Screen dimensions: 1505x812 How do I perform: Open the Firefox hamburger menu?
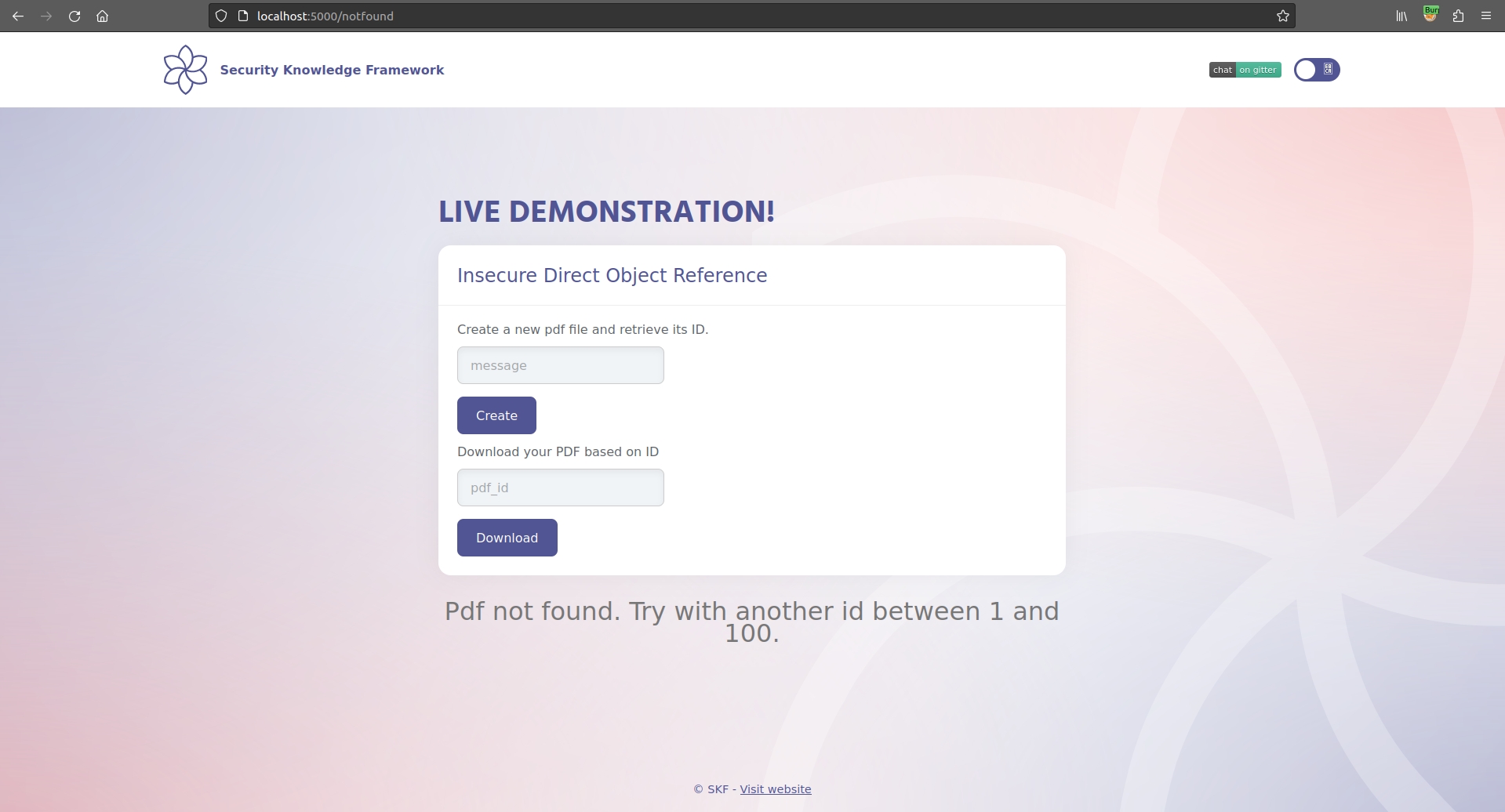(1486, 16)
